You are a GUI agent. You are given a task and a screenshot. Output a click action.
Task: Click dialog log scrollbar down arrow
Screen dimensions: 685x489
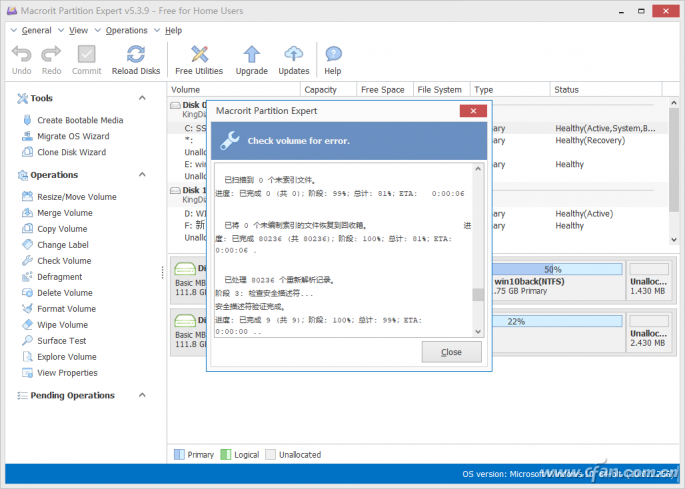[478, 332]
